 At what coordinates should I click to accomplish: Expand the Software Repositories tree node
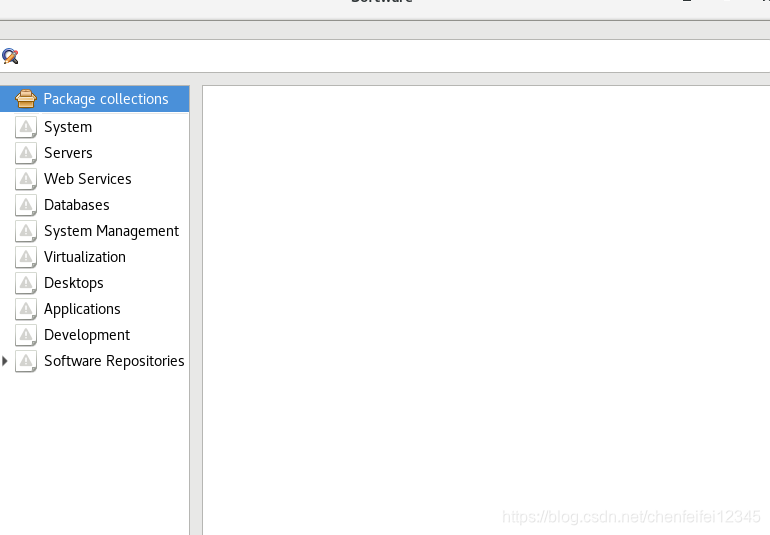5,361
